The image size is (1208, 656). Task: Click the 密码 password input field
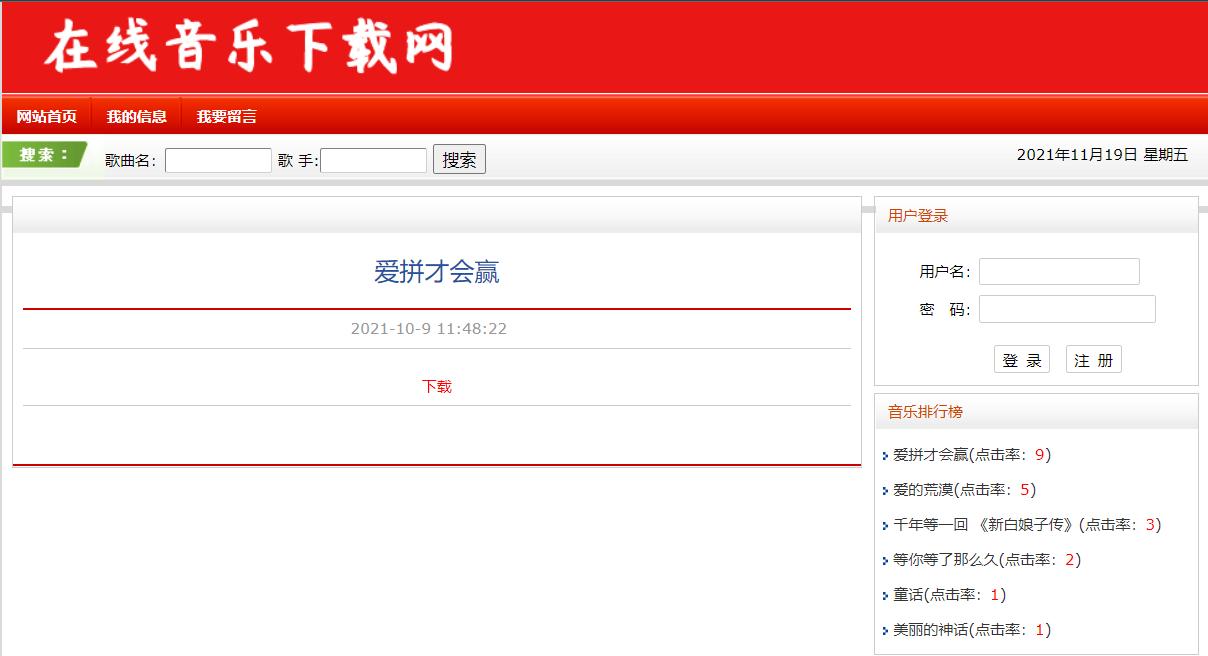point(1067,308)
